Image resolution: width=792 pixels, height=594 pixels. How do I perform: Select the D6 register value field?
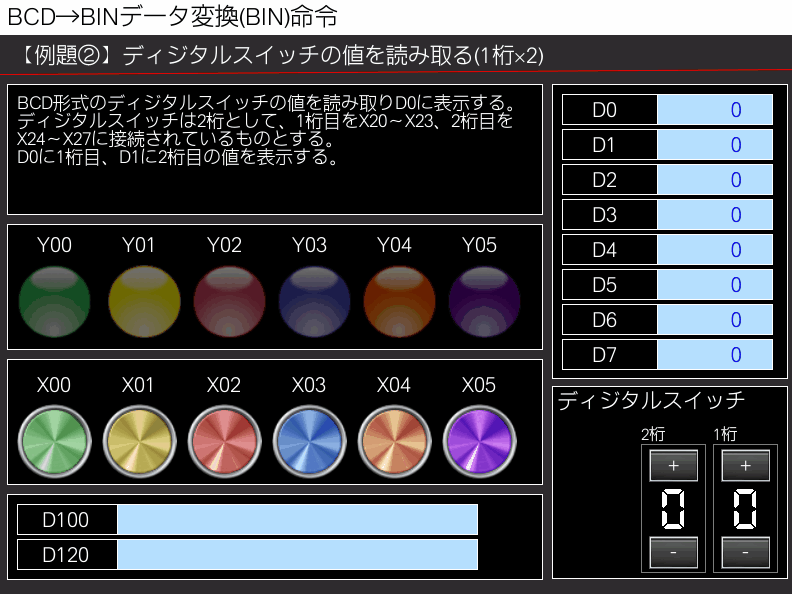715,320
